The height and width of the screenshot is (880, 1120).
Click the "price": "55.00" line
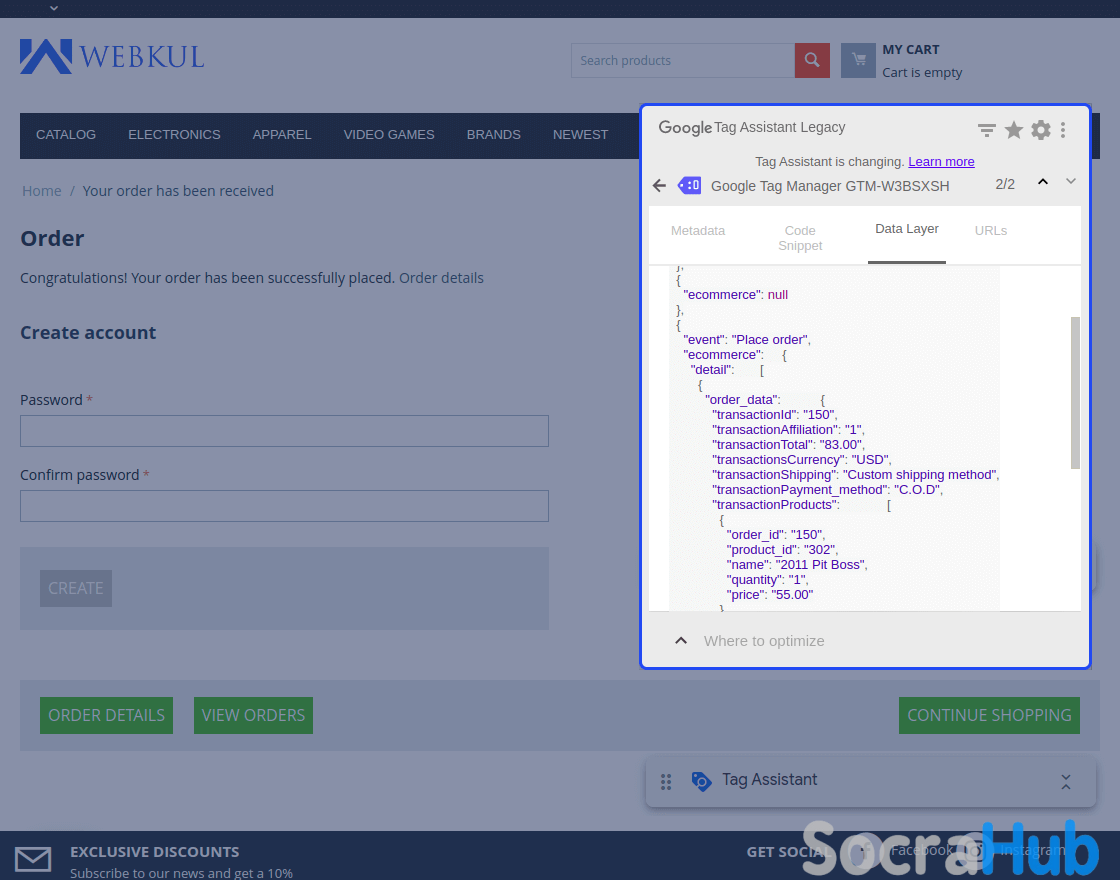(769, 595)
